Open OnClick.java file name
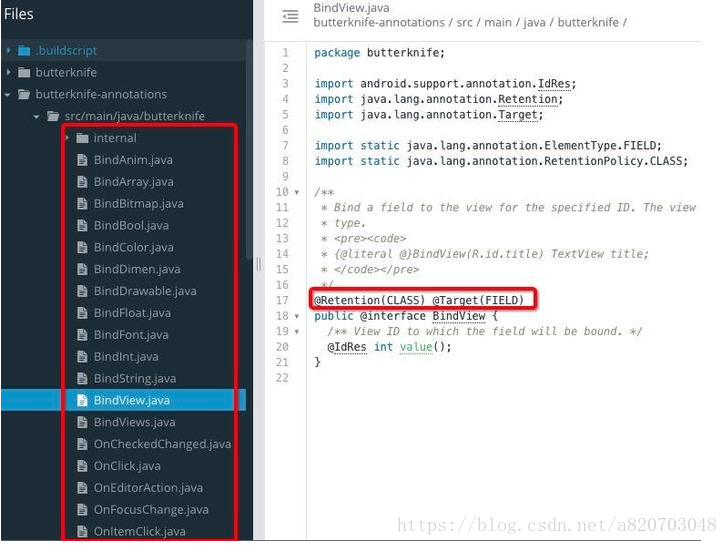 point(127,466)
